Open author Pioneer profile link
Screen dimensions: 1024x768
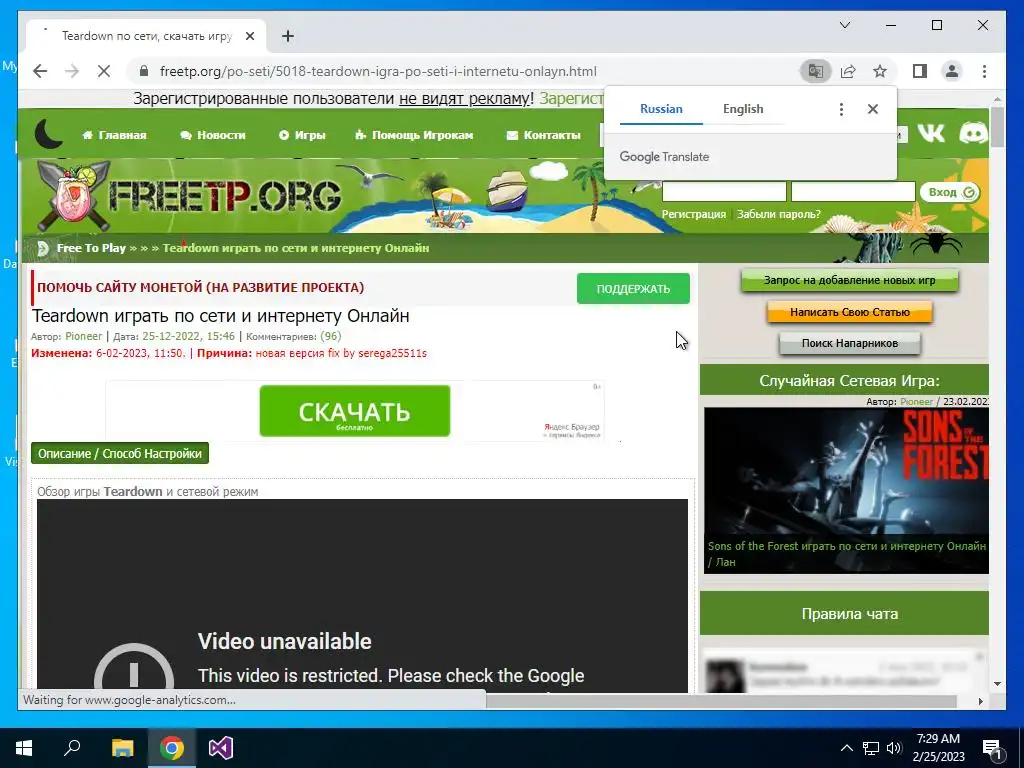click(x=84, y=336)
